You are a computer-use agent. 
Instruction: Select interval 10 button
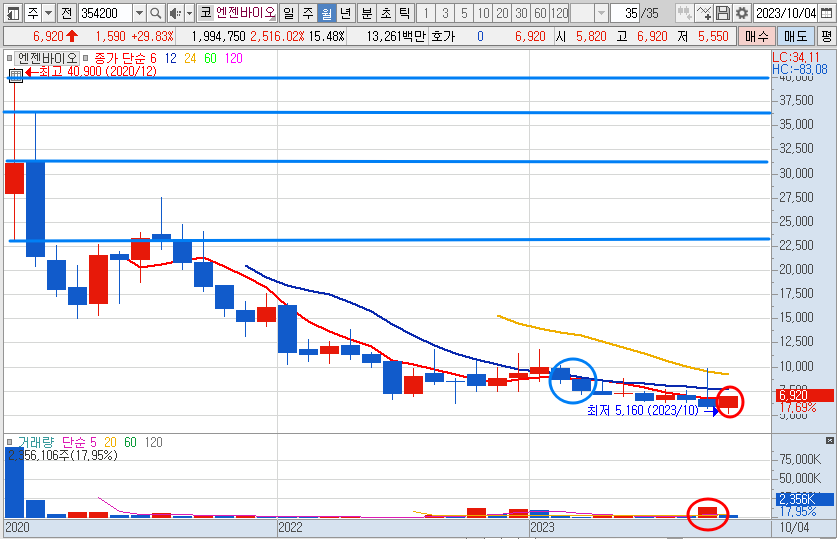point(484,12)
